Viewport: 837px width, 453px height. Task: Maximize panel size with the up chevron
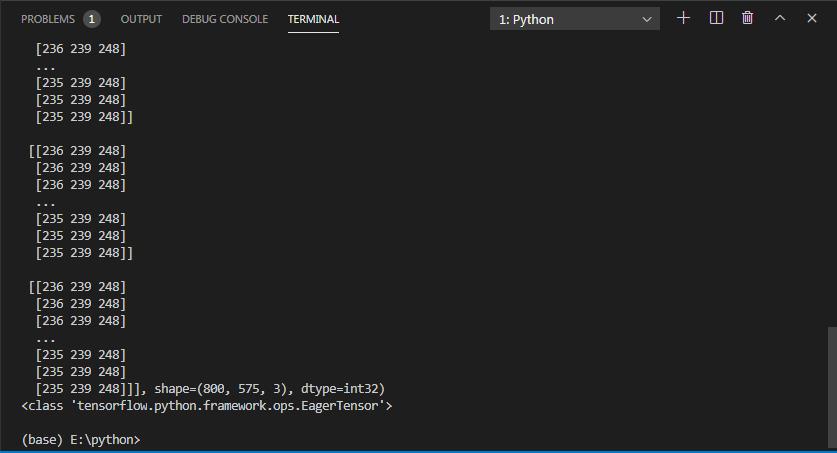point(780,18)
